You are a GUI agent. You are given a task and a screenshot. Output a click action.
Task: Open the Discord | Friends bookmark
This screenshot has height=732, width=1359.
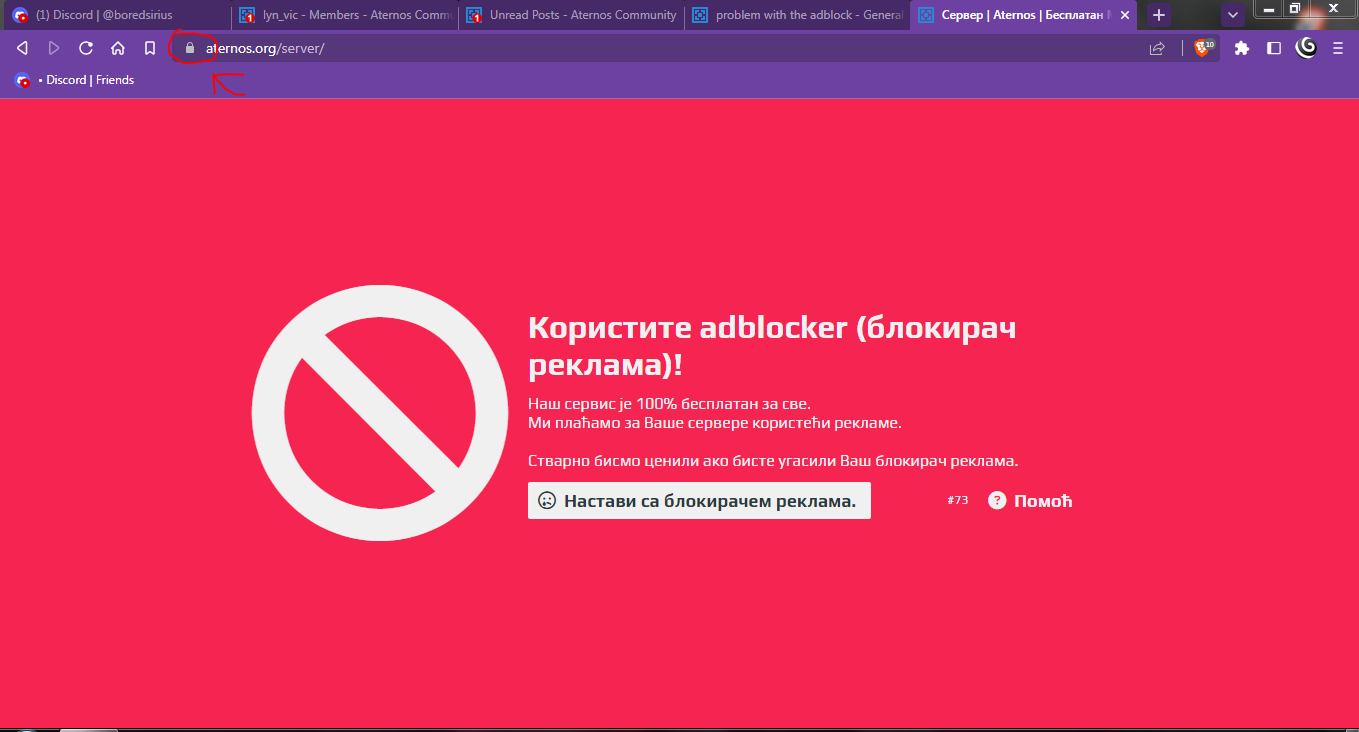(x=74, y=80)
